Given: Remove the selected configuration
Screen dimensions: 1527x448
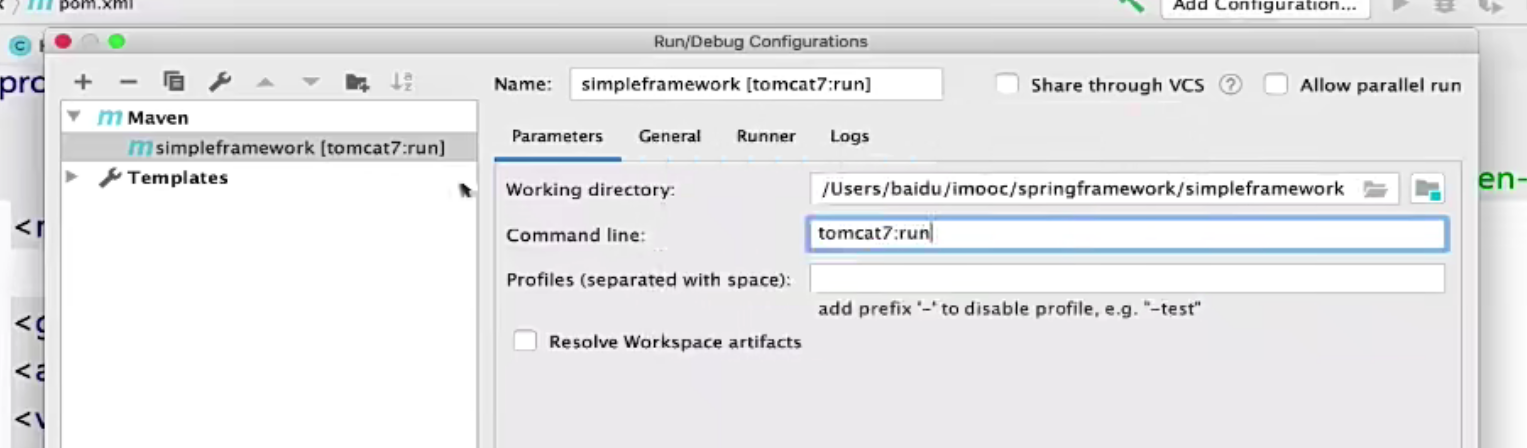Looking at the screenshot, I should point(128,83).
